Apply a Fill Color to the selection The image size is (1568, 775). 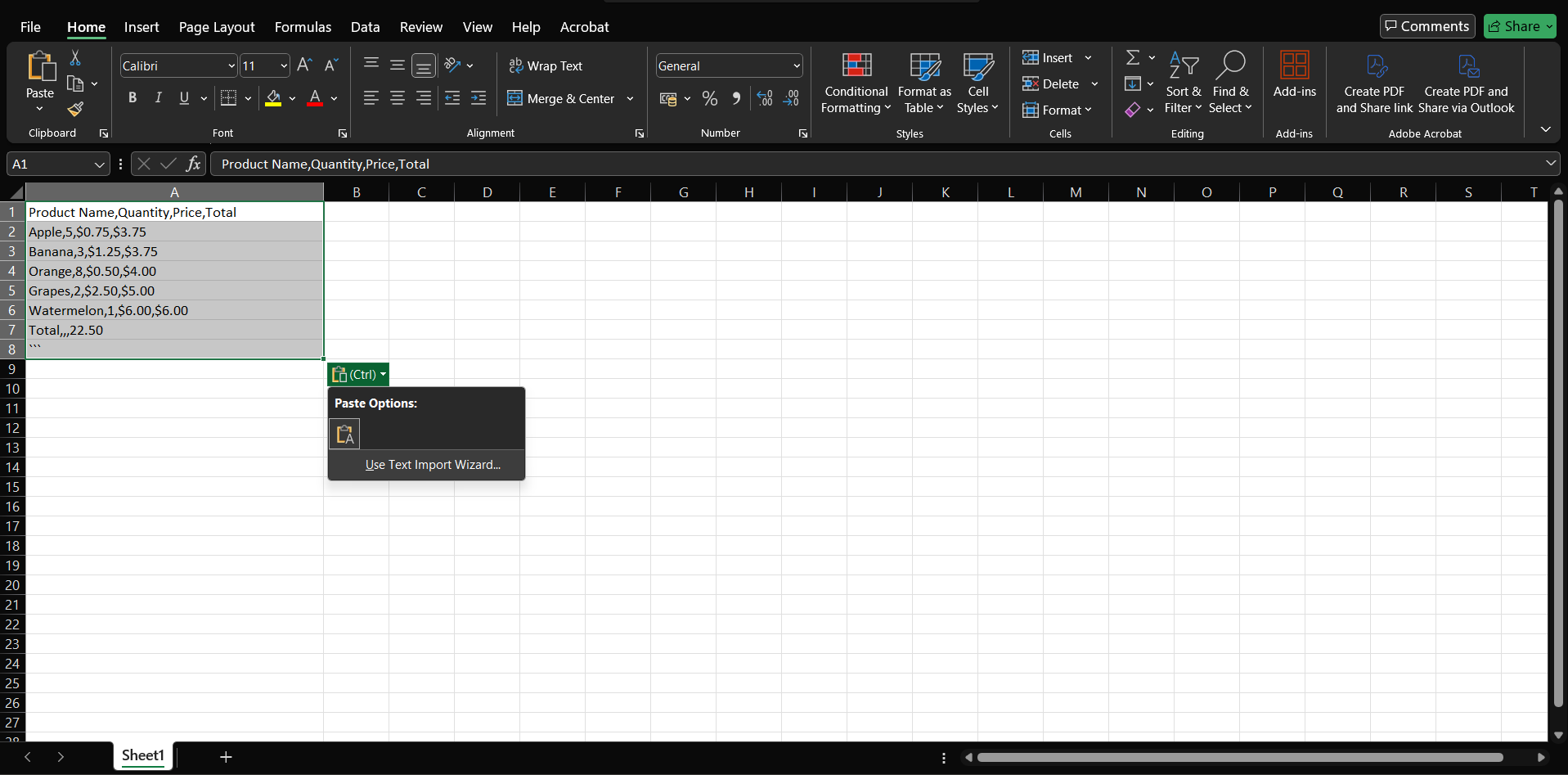[275, 97]
